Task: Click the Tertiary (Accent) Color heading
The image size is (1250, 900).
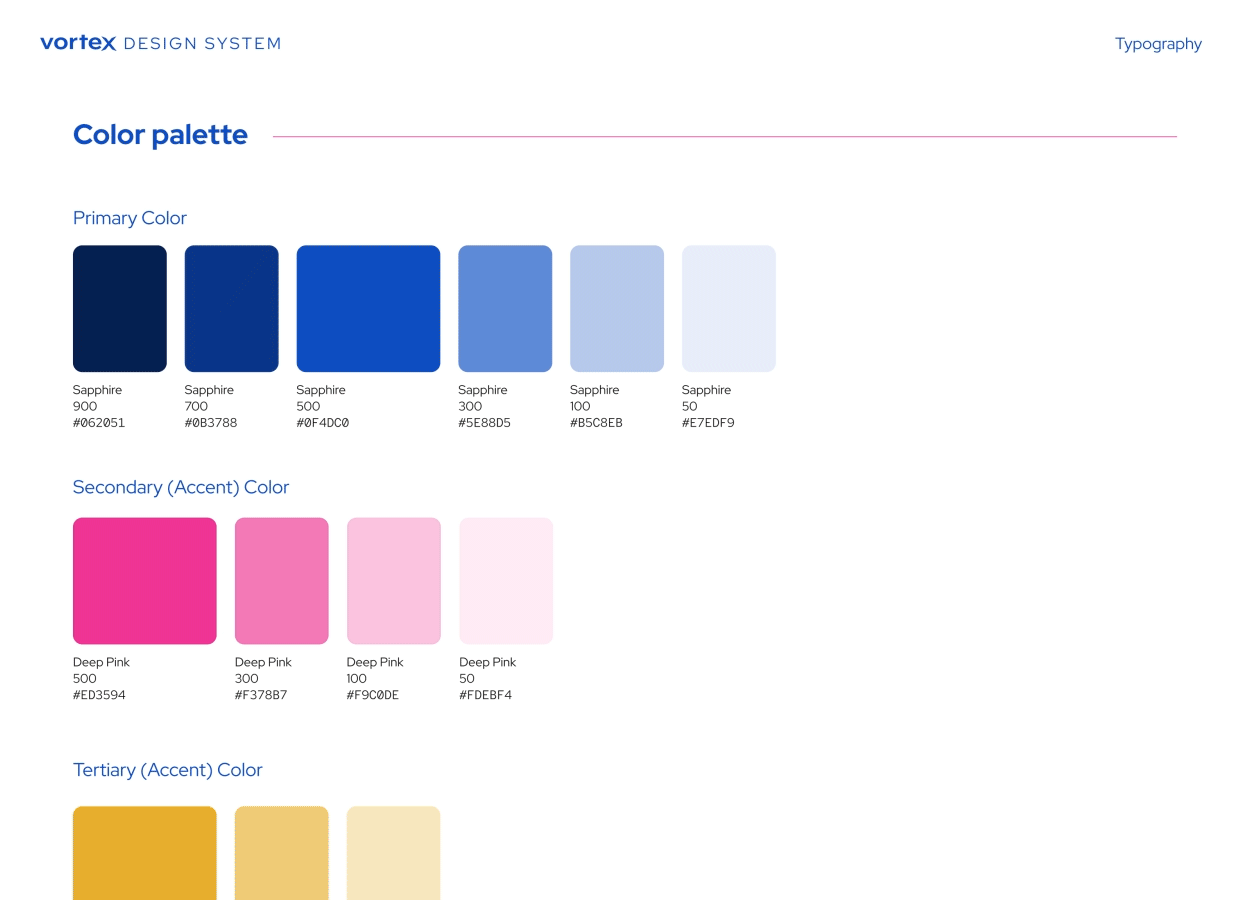Action: [x=168, y=770]
